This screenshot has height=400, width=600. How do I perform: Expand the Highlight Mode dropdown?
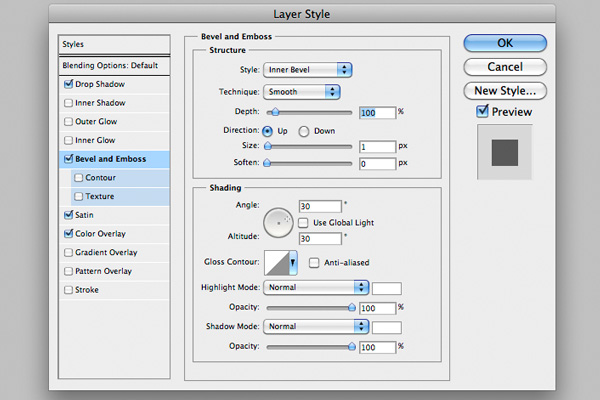click(x=315, y=286)
